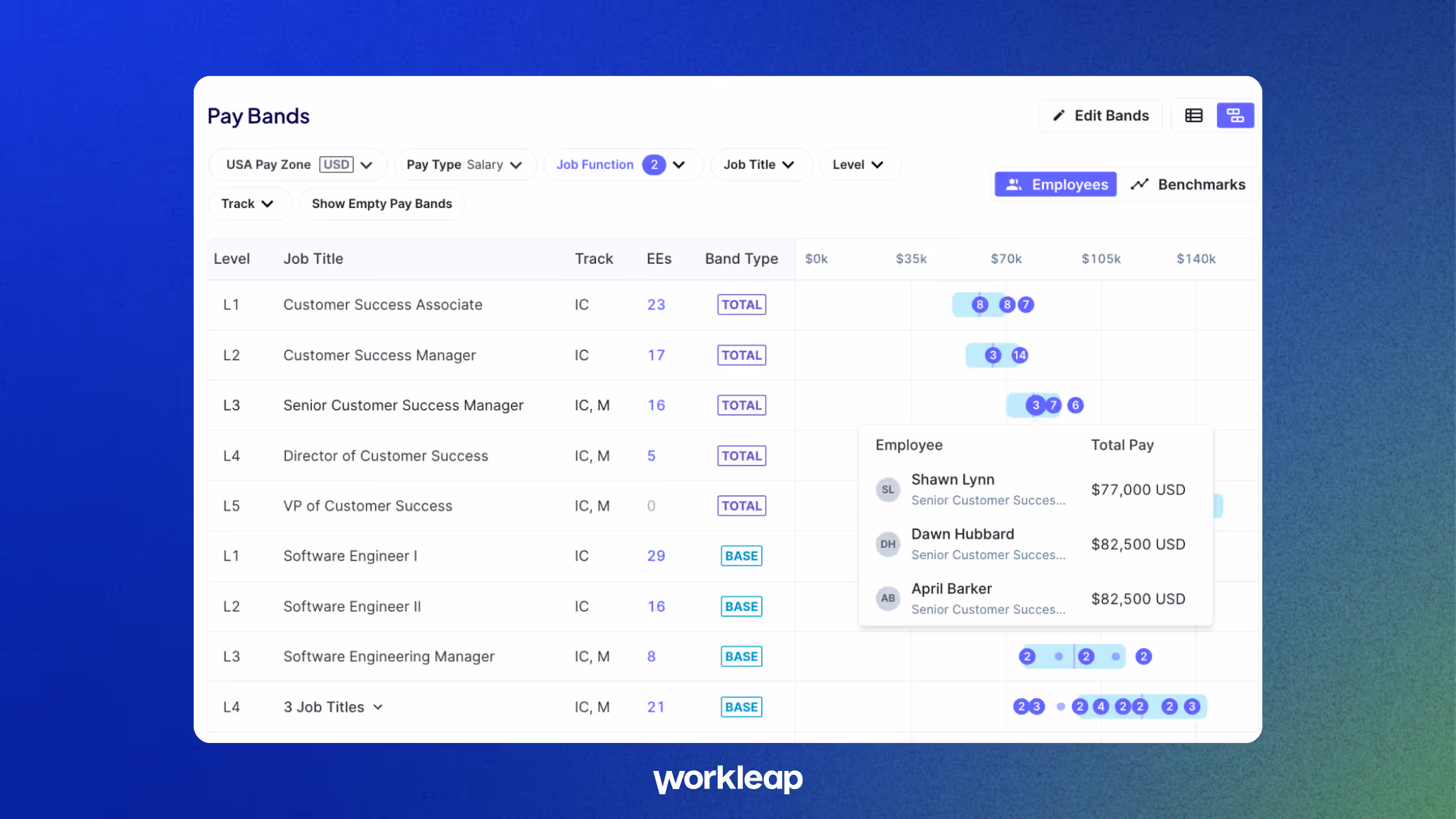The height and width of the screenshot is (819, 1456).
Task: Toggle Show Empty Pay Bands filter
Action: tap(382, 203)
